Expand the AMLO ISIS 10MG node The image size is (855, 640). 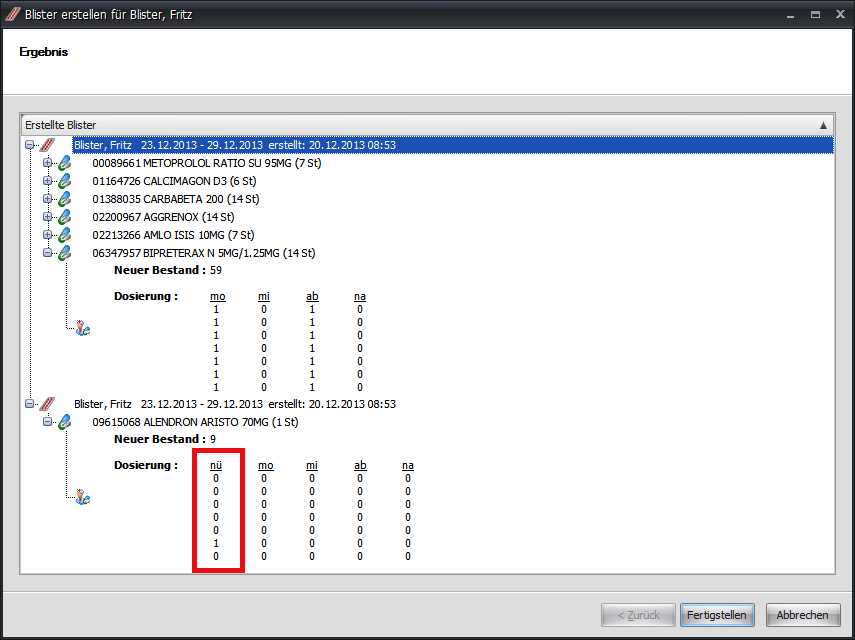pyautogui.click(x=47, y=235)
